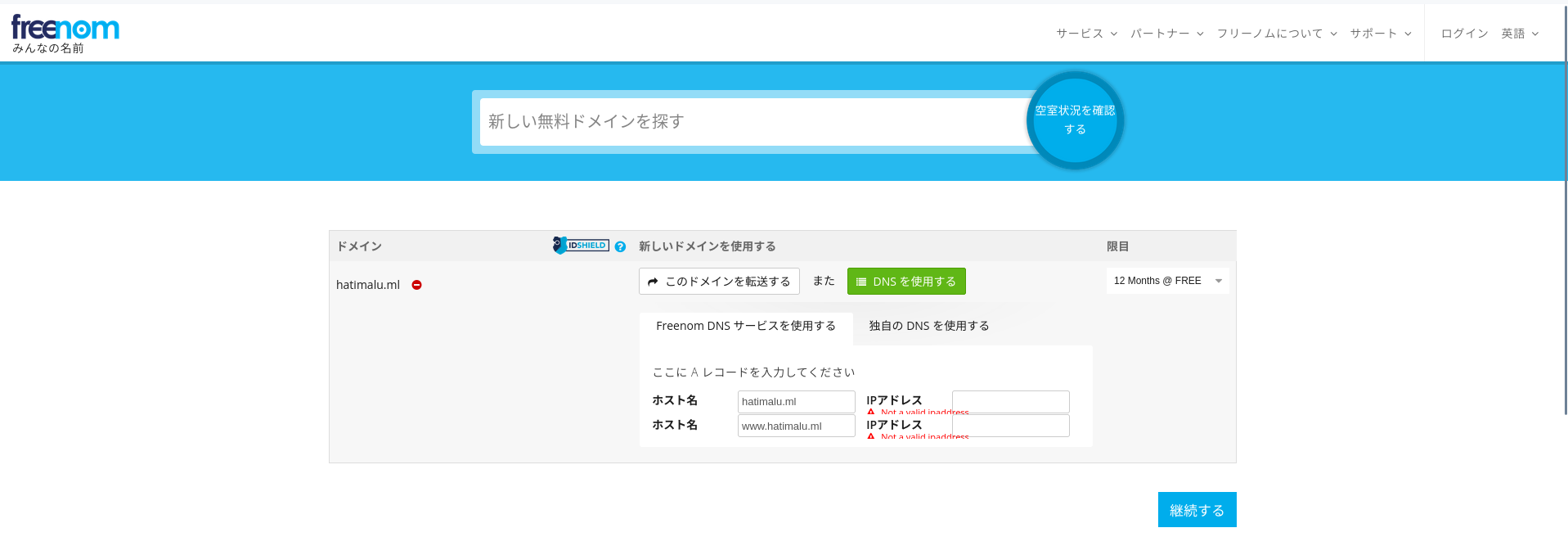Open the 12 Months @ FREE dropdown
Image resolution: width=1568 pixels, height=555 pixels.
[1167, 281]
